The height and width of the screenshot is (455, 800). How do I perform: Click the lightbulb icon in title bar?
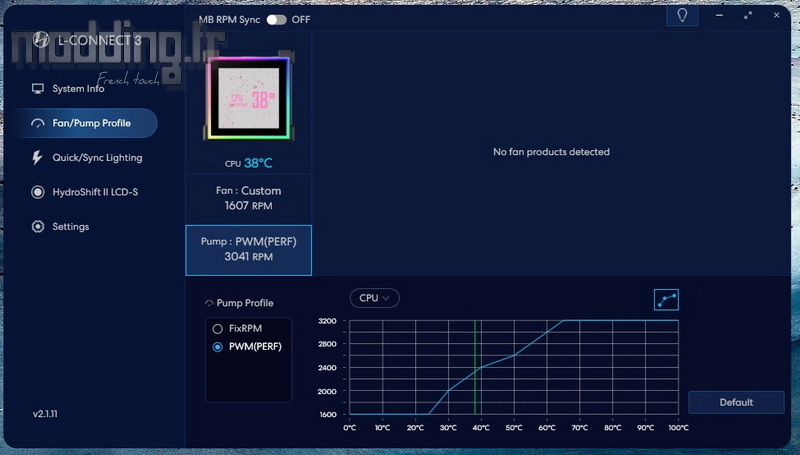click(682, 16)
